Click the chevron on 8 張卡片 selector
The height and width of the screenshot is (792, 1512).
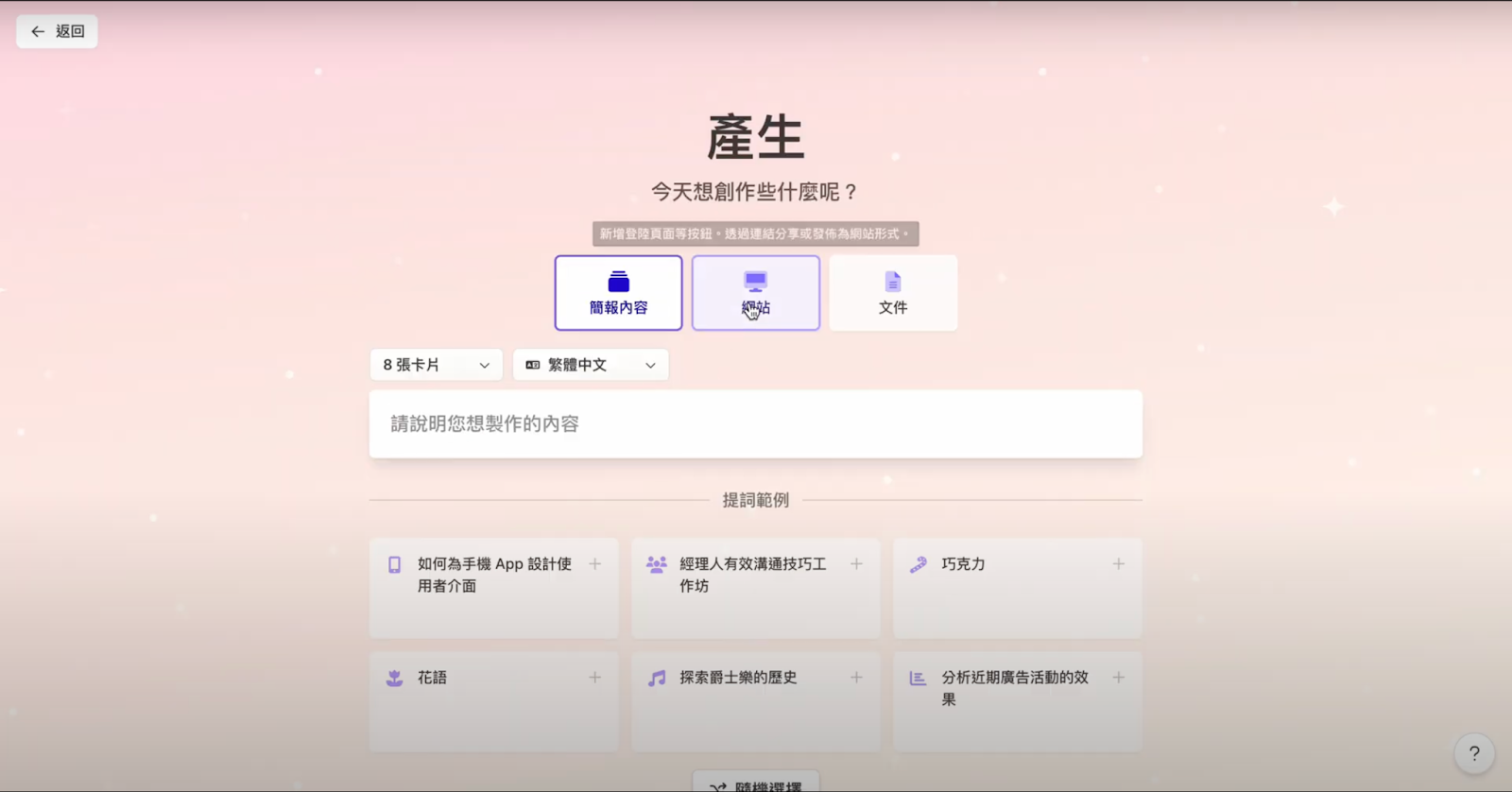(x=485, y=366)
